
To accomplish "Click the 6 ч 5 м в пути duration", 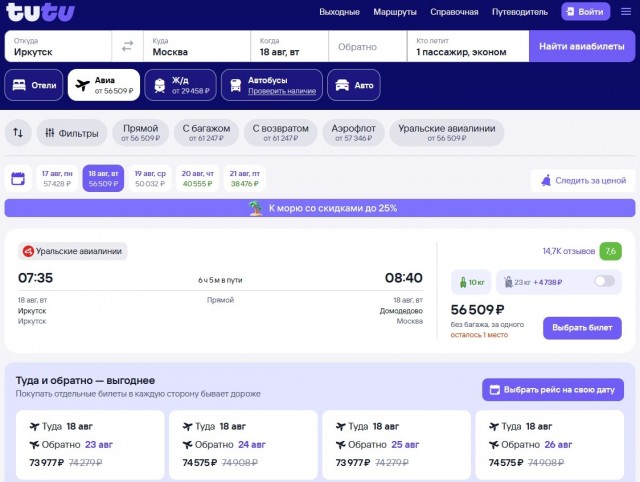I will tap(220, 280).
